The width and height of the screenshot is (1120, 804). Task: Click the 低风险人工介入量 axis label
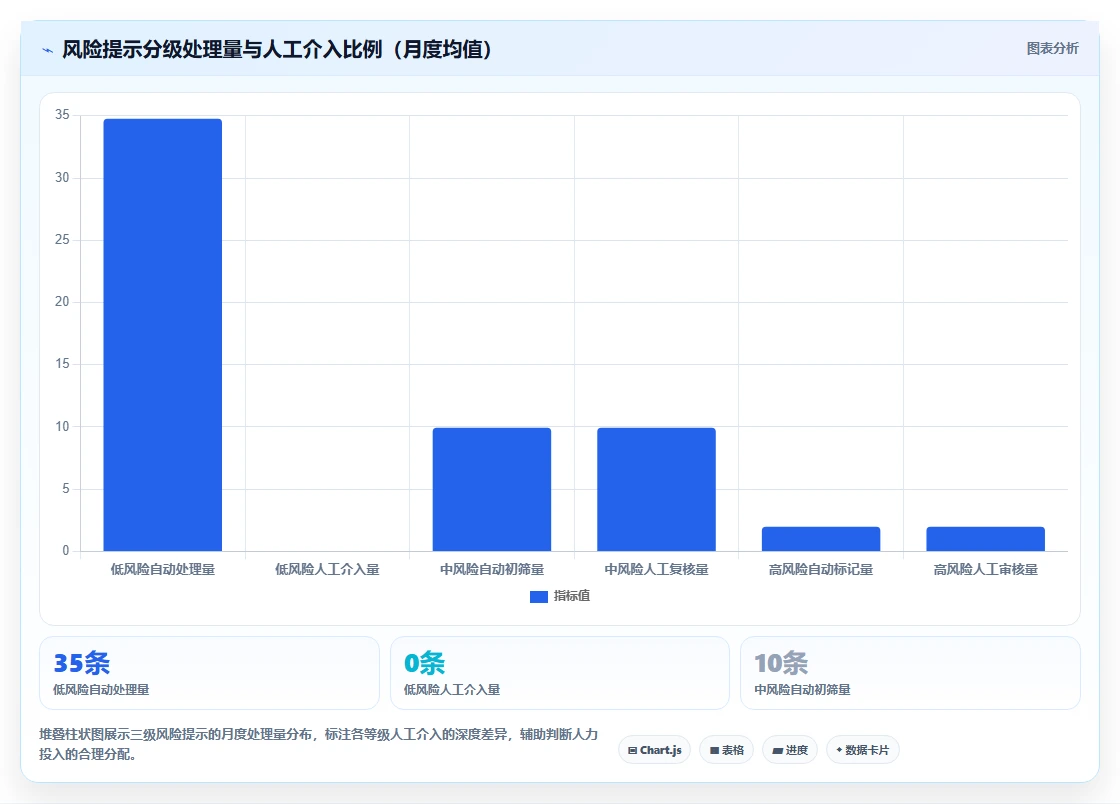click(327, 569)
